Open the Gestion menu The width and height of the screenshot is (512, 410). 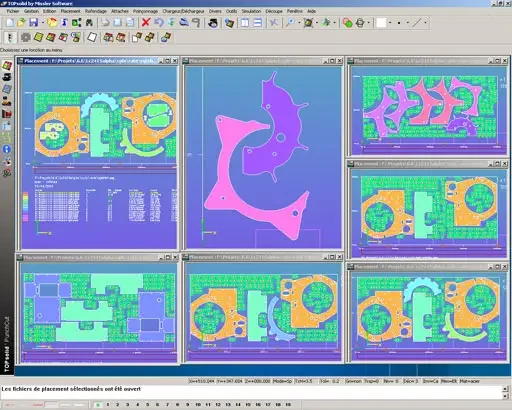click(x=31, y=11)
